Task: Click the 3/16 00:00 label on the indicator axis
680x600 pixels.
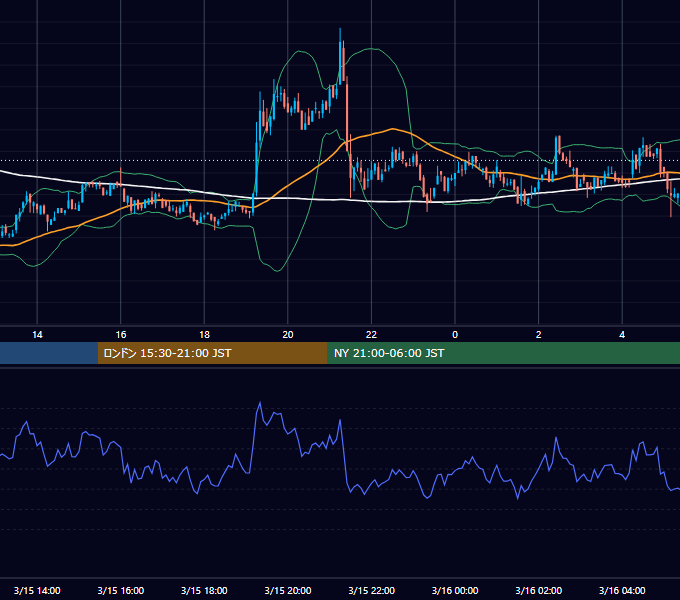Action: (x=455, y=590)
